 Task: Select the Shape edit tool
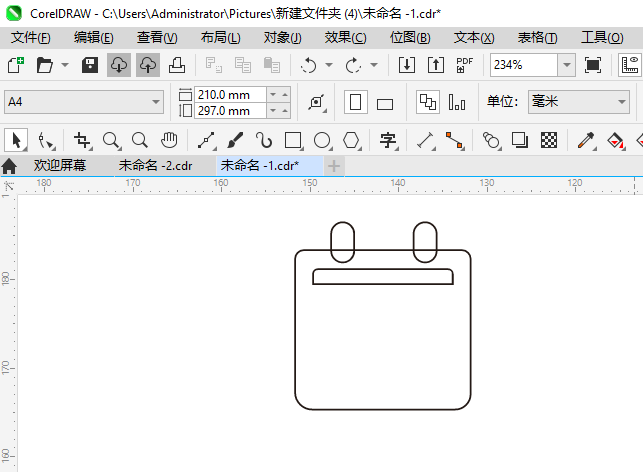coord(45,140)
